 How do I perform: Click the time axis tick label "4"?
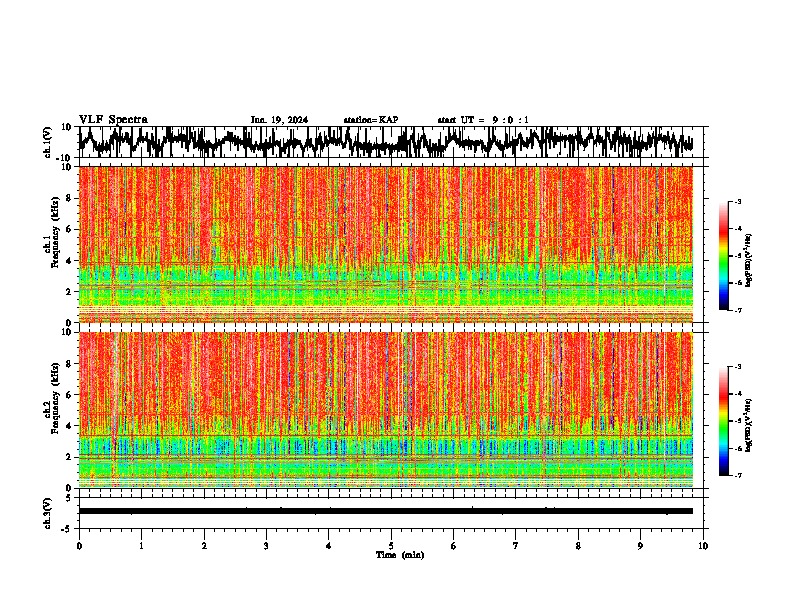tap(329, 546)
